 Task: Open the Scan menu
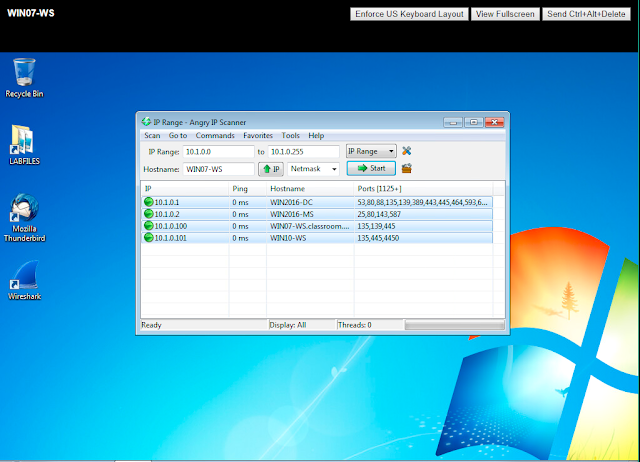tap(152, 135)
